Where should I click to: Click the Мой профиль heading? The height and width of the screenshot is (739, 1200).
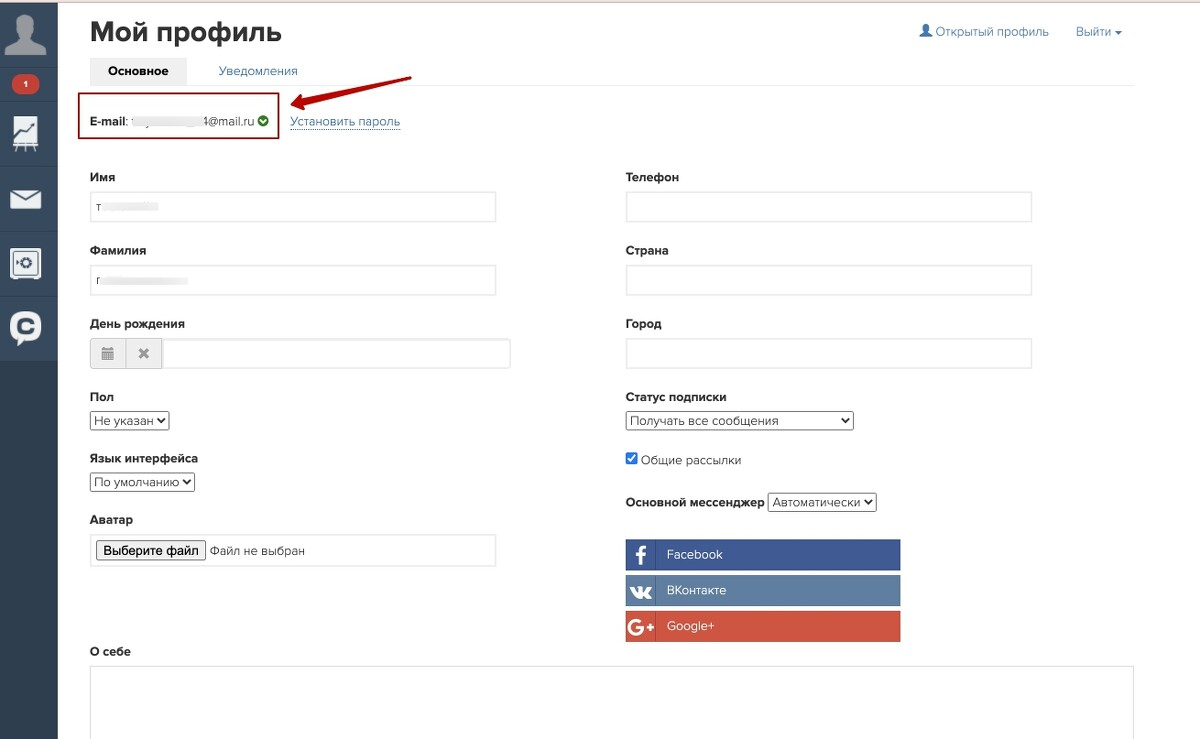pos(186,32)
